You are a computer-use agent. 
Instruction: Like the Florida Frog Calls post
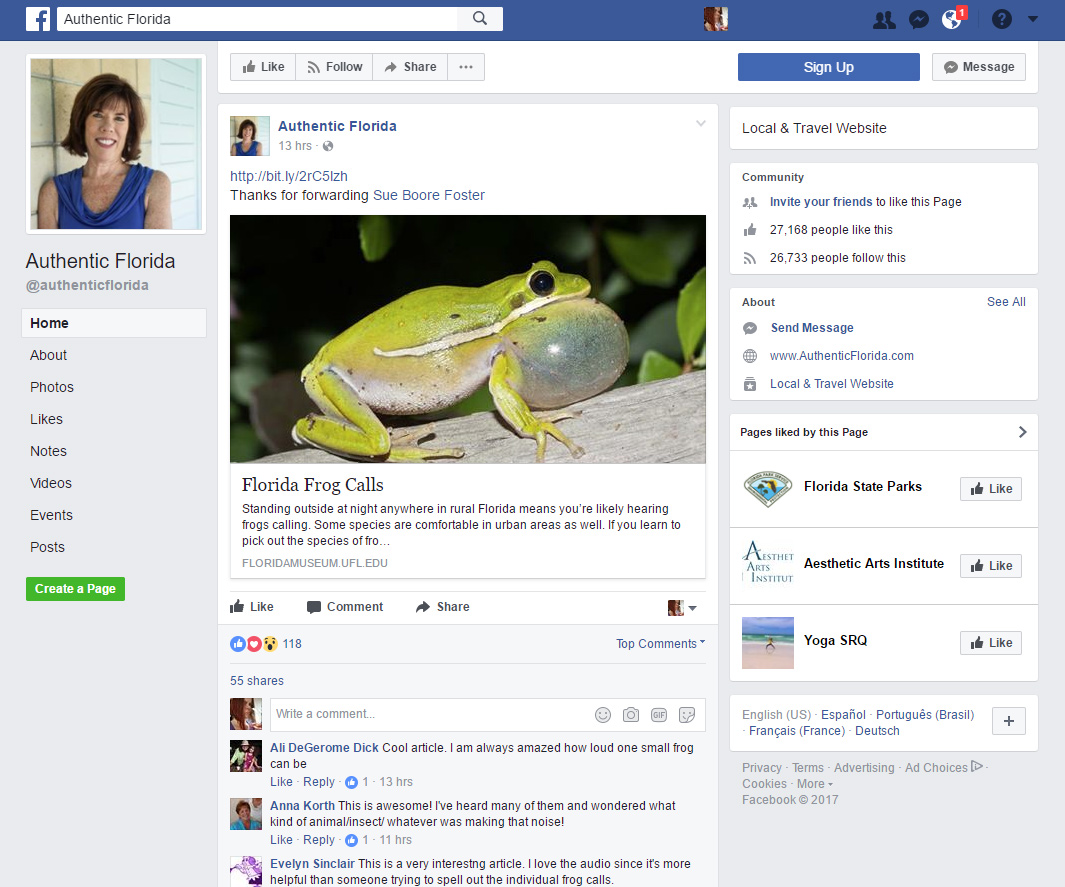click(x=252, y=607)
